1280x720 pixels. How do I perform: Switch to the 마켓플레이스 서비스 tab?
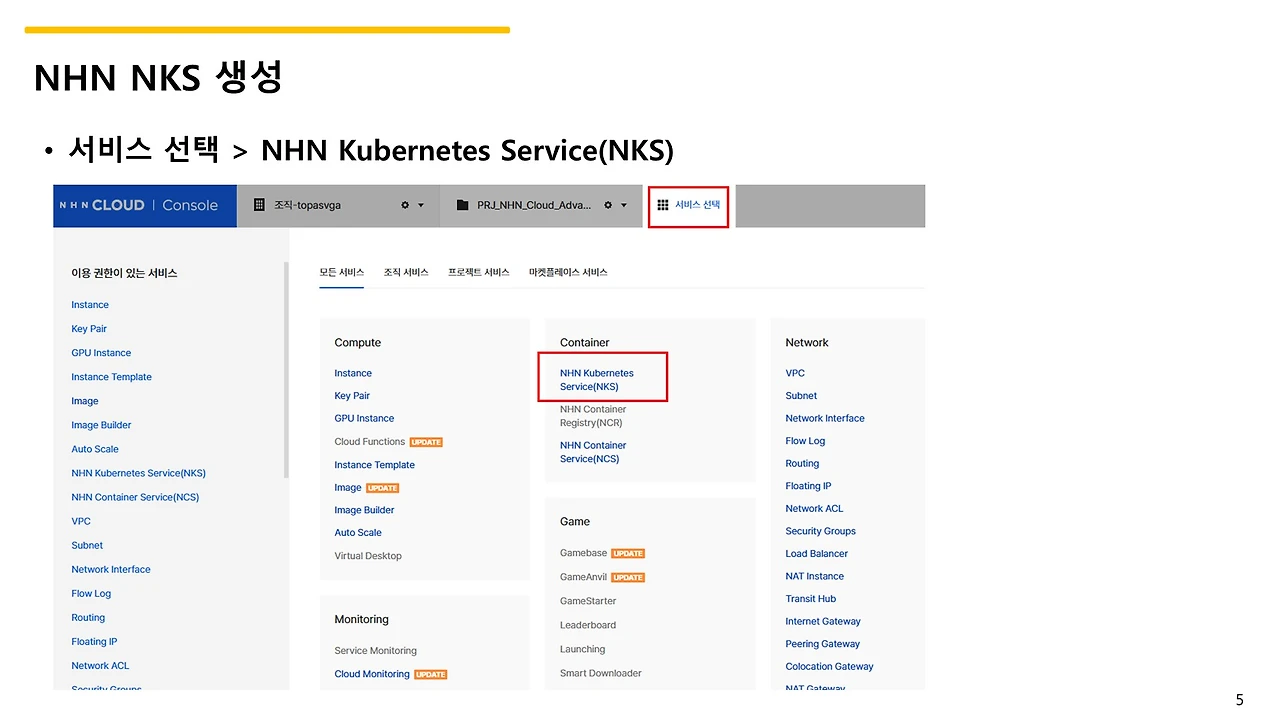click(568, 272)
